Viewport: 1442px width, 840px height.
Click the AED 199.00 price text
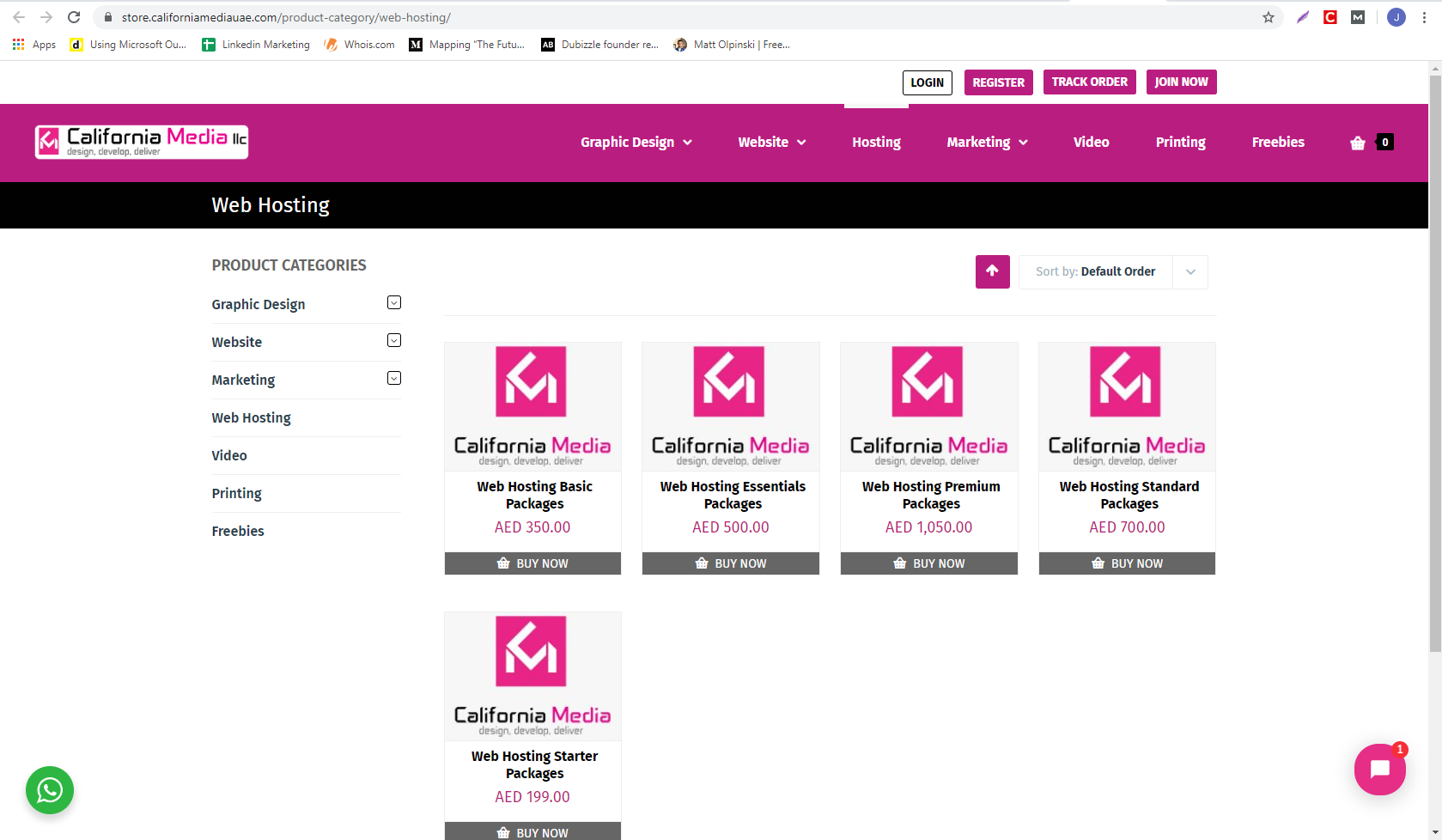click(x=532, y=797)
